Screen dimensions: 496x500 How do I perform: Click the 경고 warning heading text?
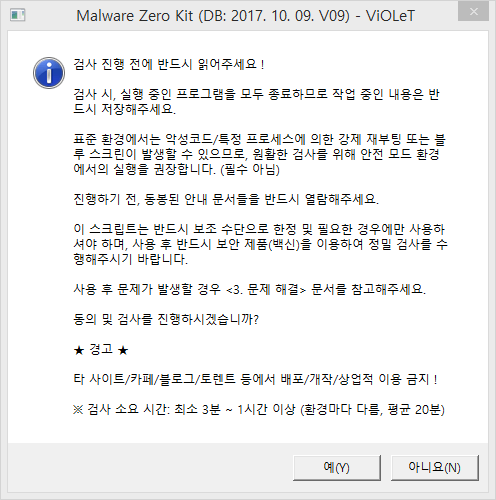point(101,350)
